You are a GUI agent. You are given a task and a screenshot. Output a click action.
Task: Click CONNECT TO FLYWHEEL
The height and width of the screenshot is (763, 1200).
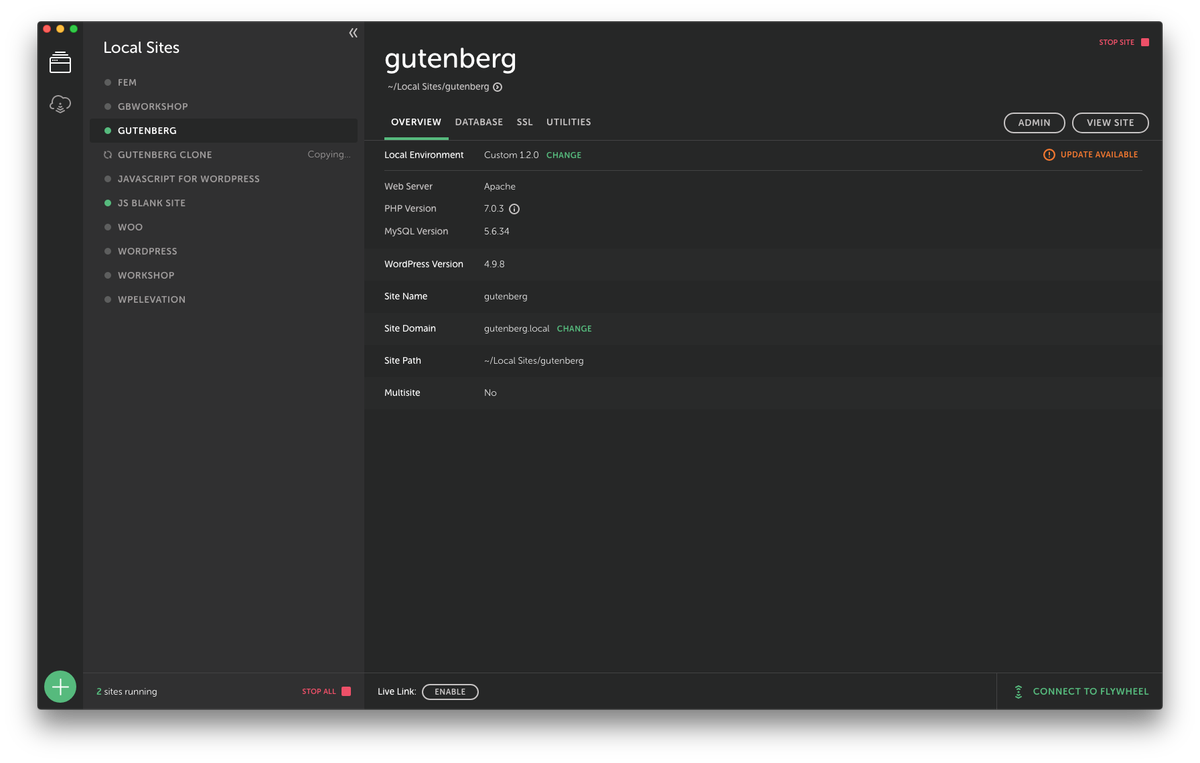[1091, 691]
